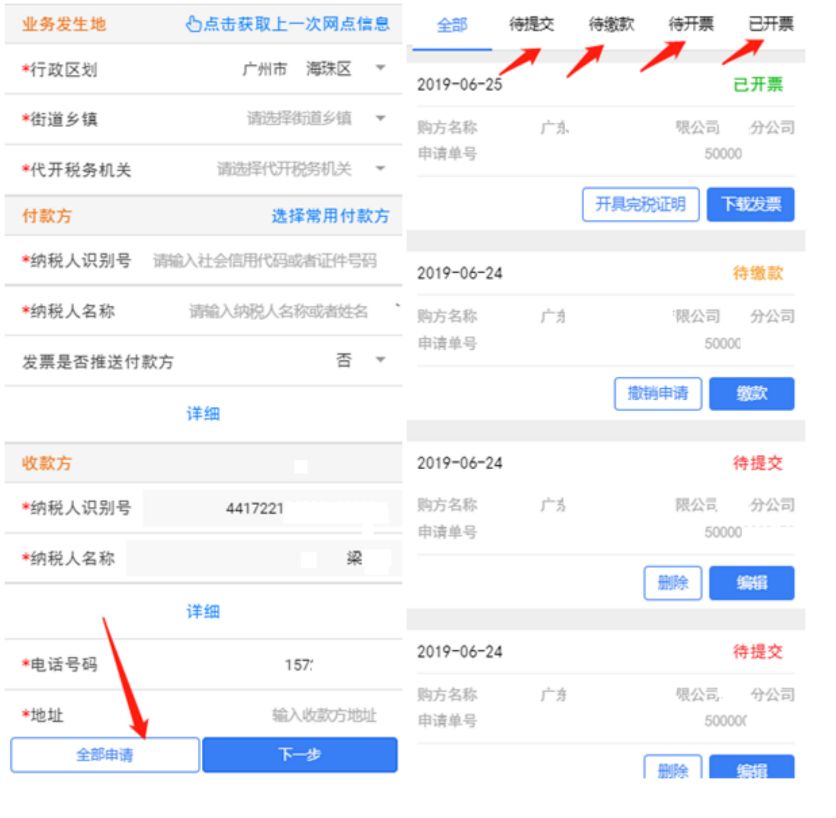Click the hand icon beside 点击获取上一次网点信息
This screenshot has height=818, width=836.
(194, 24)
